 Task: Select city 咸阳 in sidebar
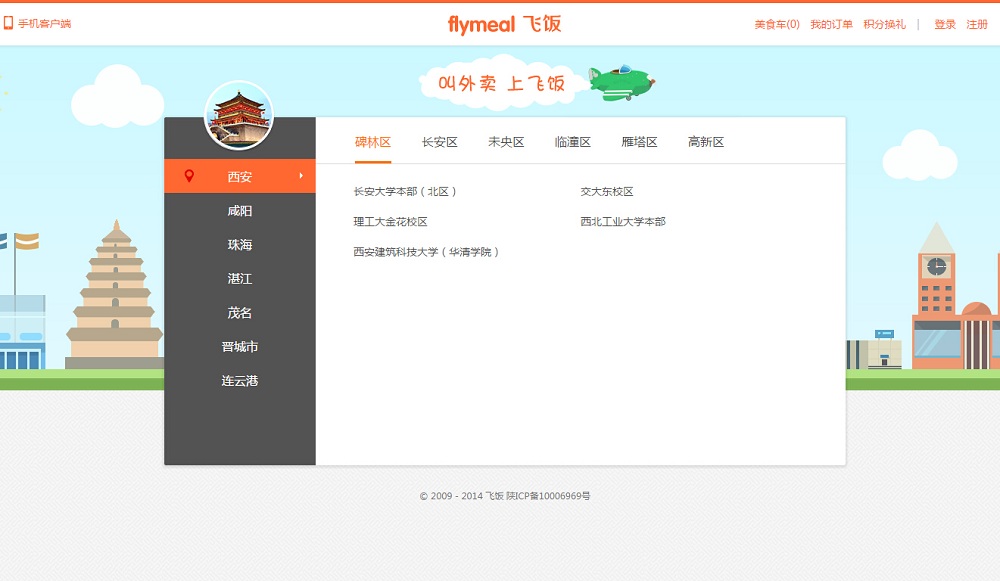(240, 210)
